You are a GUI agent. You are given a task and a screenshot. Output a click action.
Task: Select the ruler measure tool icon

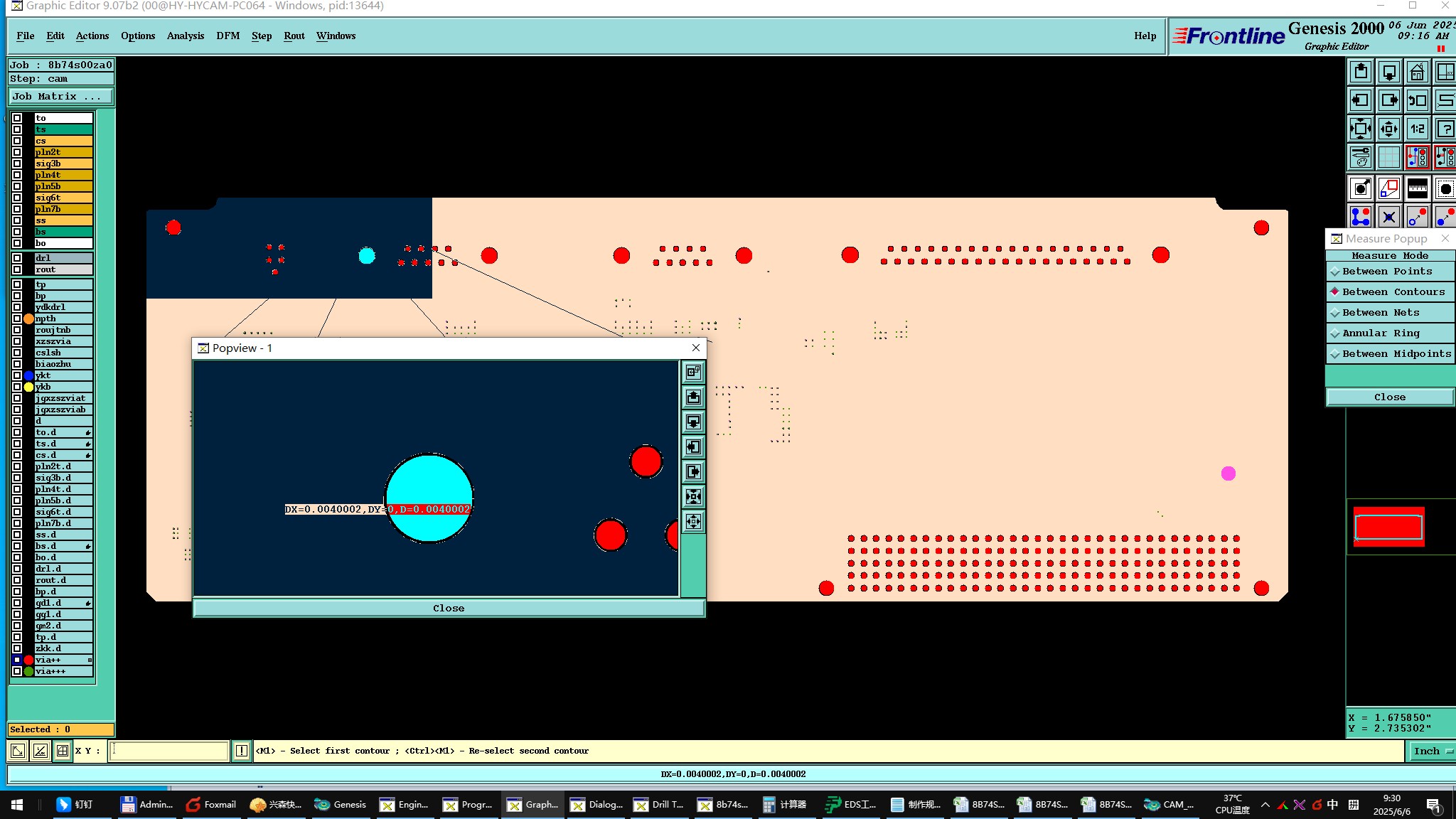click(1417, 188)
